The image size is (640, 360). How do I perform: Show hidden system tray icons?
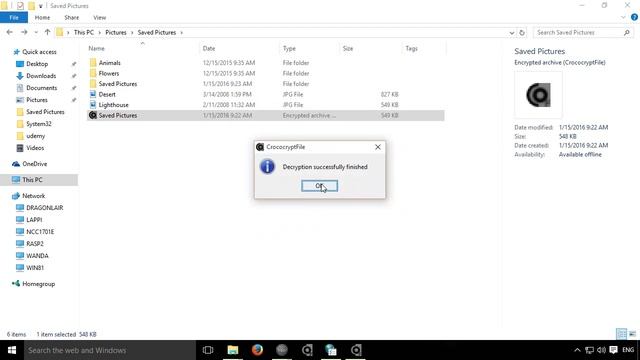point(577,350)
